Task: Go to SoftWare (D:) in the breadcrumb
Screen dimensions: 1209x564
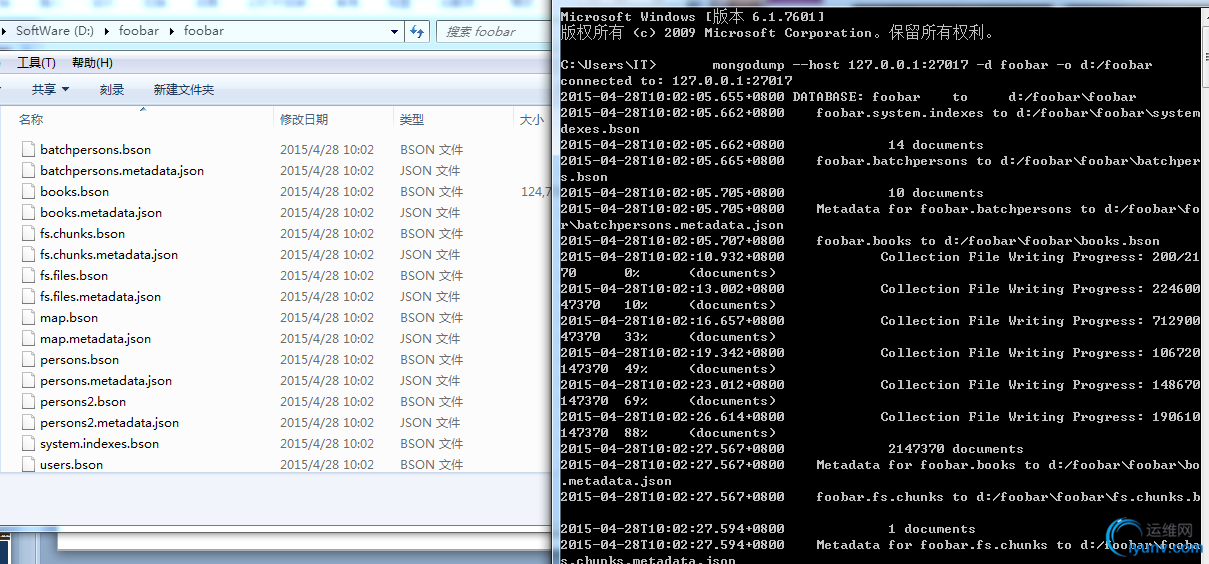Action: (x=55, y=31)
